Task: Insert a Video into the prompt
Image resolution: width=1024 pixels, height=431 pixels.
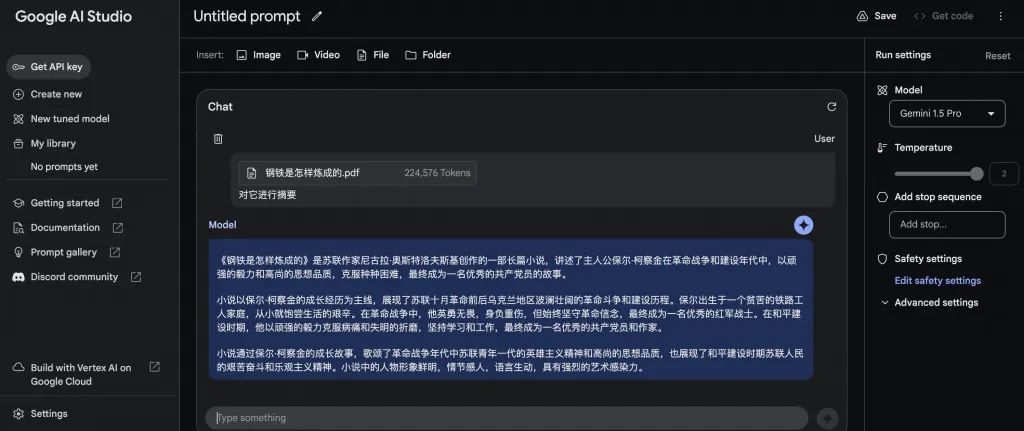Action: point(318,55)
